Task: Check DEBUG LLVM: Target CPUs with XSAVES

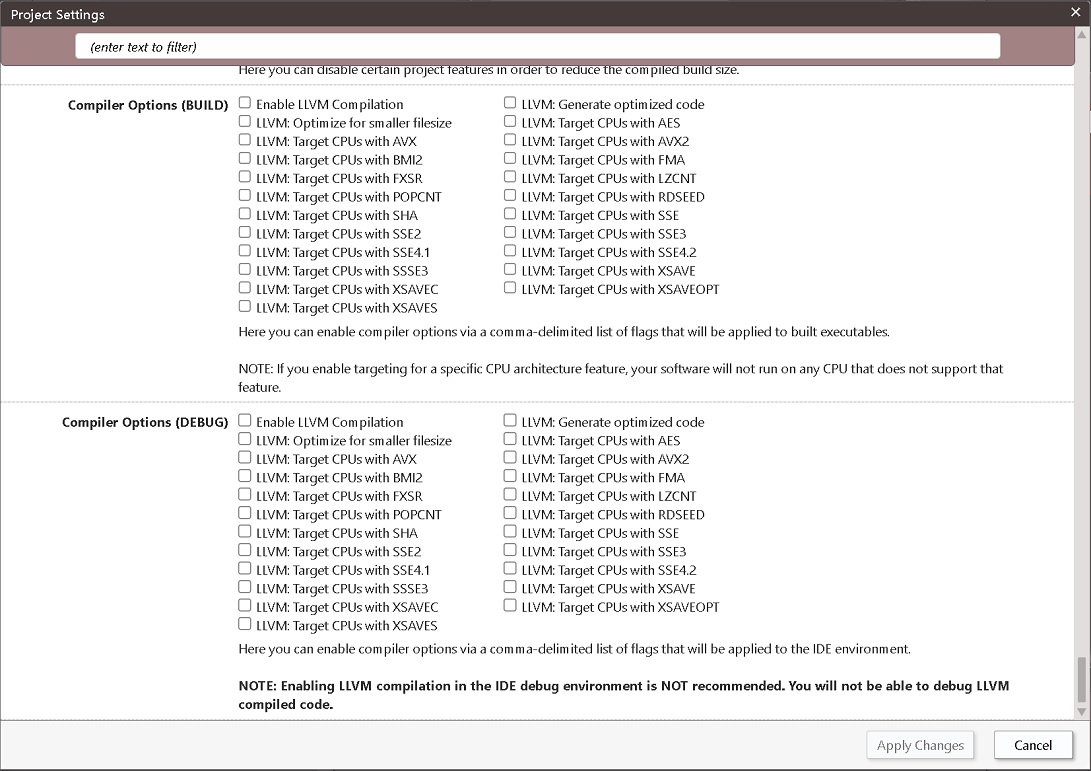Action: pos(245,624)
